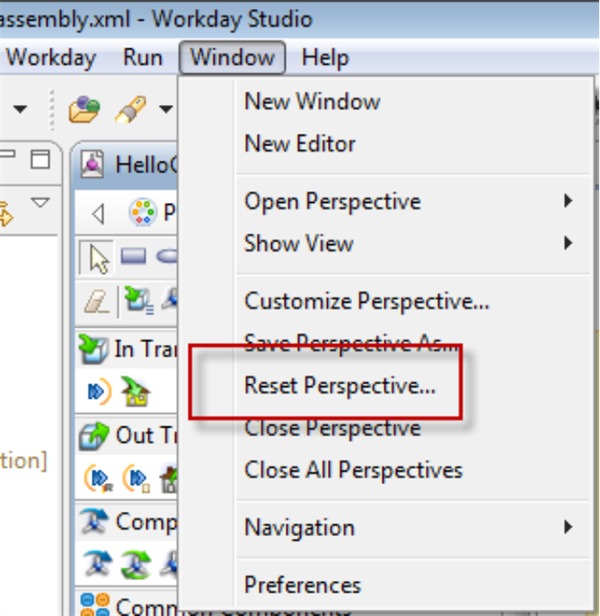The image size is (600, 616).
Task: Select the first In Transport component icon
Action: coord(99,391)
